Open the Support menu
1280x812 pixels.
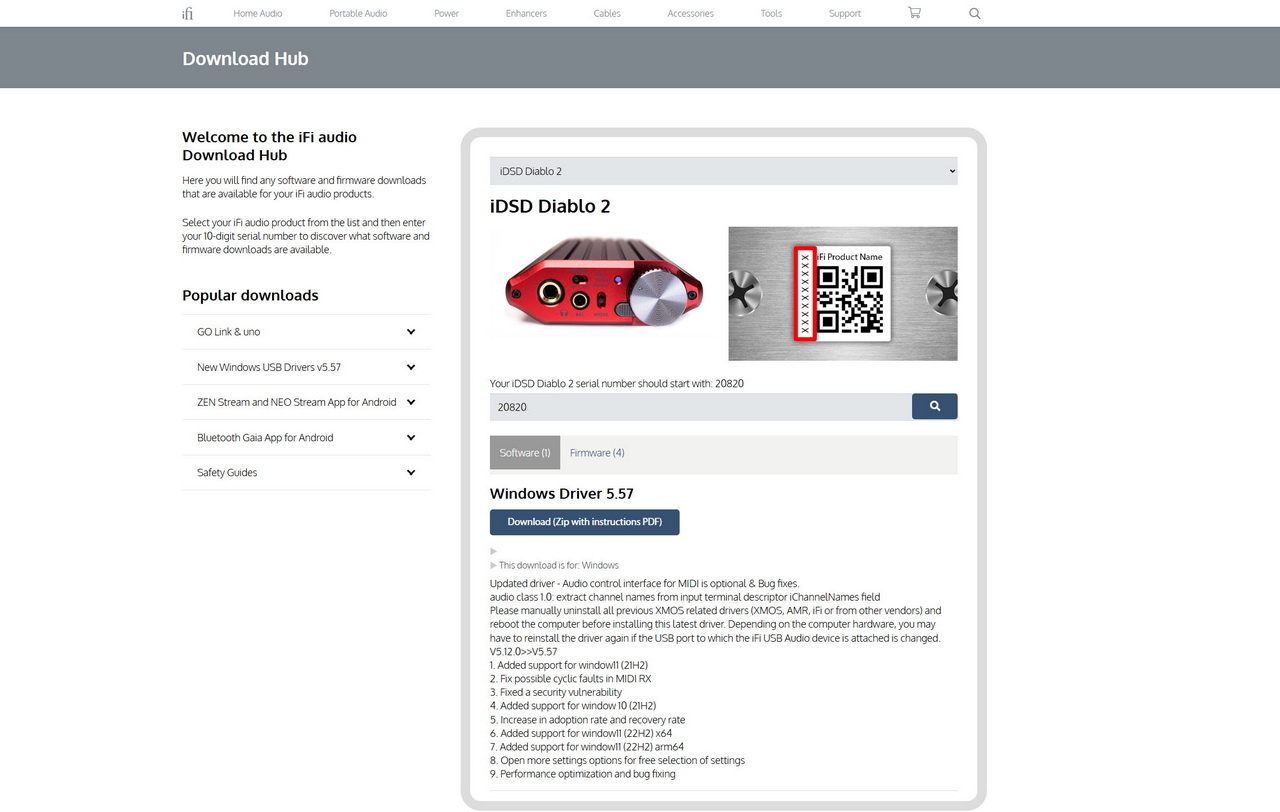pos(845,14)
